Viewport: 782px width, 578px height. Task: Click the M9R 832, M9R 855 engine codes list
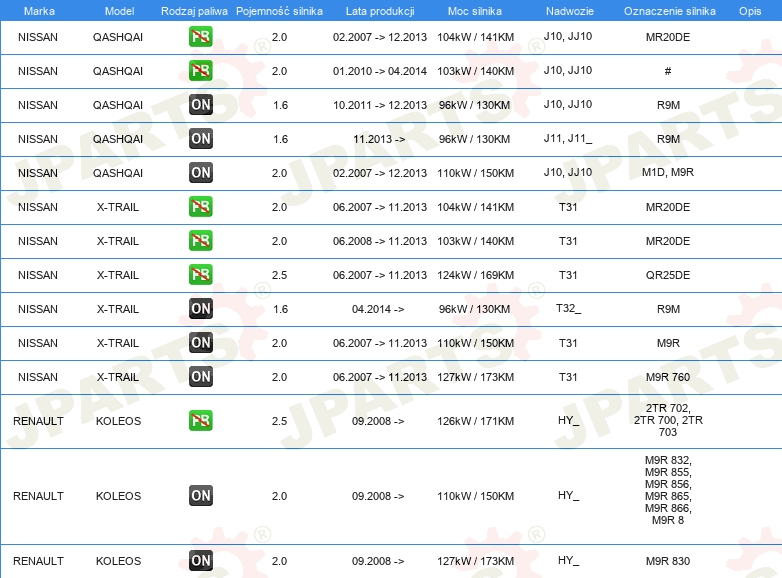668,490
